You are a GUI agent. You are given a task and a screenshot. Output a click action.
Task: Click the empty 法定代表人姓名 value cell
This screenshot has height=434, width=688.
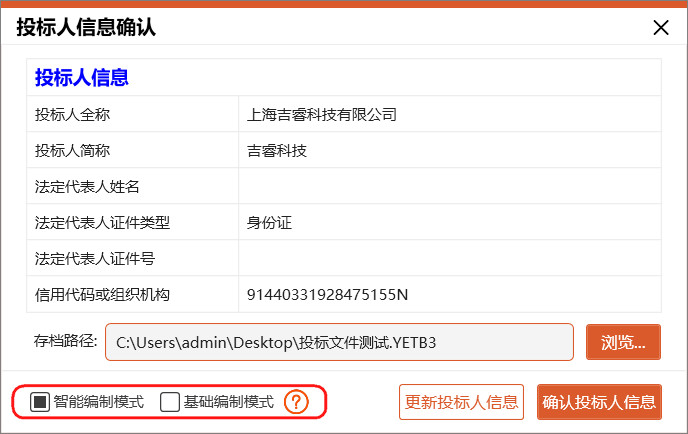[x=449, y=186]
